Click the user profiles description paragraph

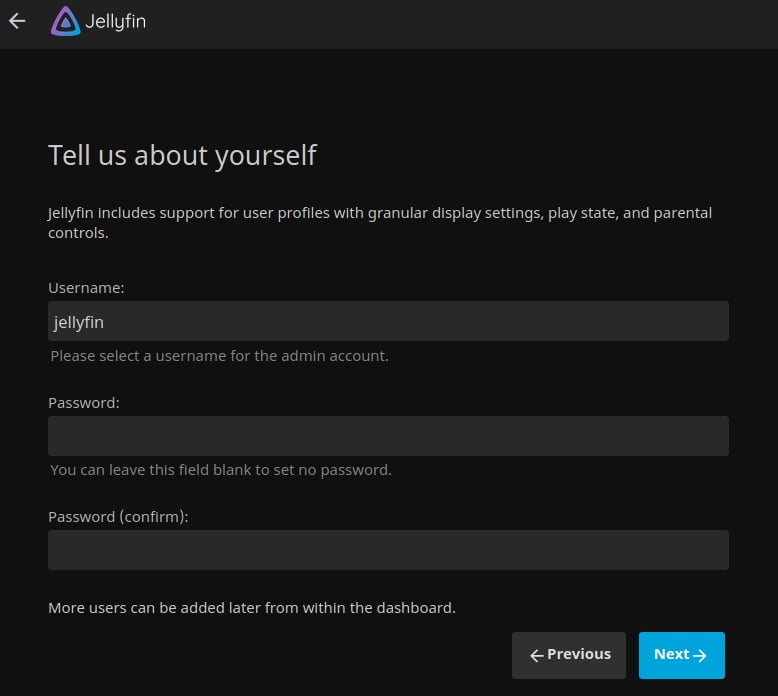(x=380, y=223)
